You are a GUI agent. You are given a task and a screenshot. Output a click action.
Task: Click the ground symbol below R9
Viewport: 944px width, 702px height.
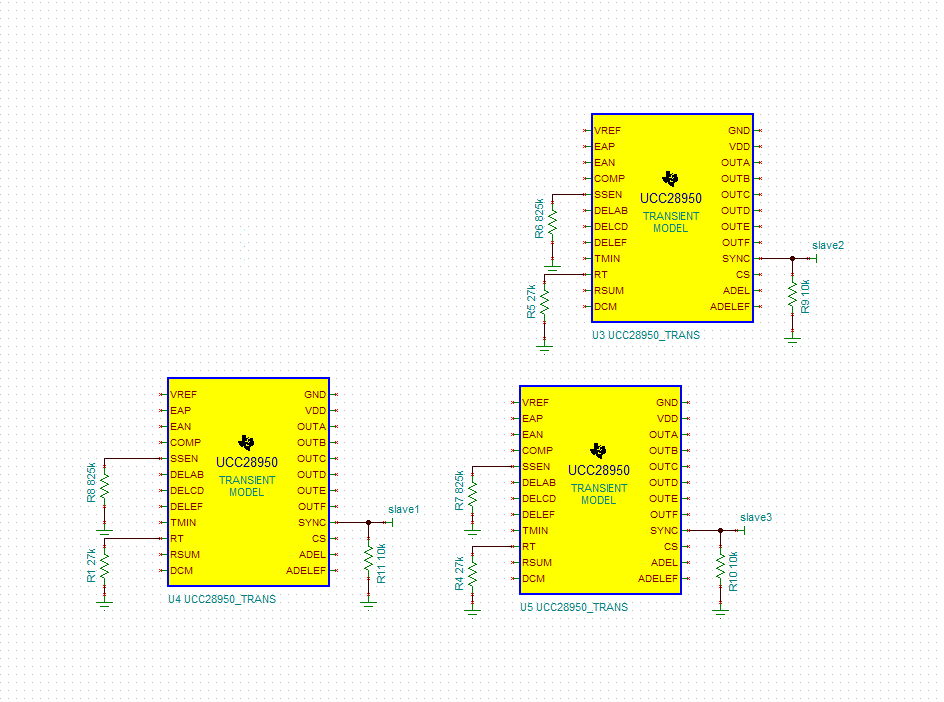(x=792, y=340)
